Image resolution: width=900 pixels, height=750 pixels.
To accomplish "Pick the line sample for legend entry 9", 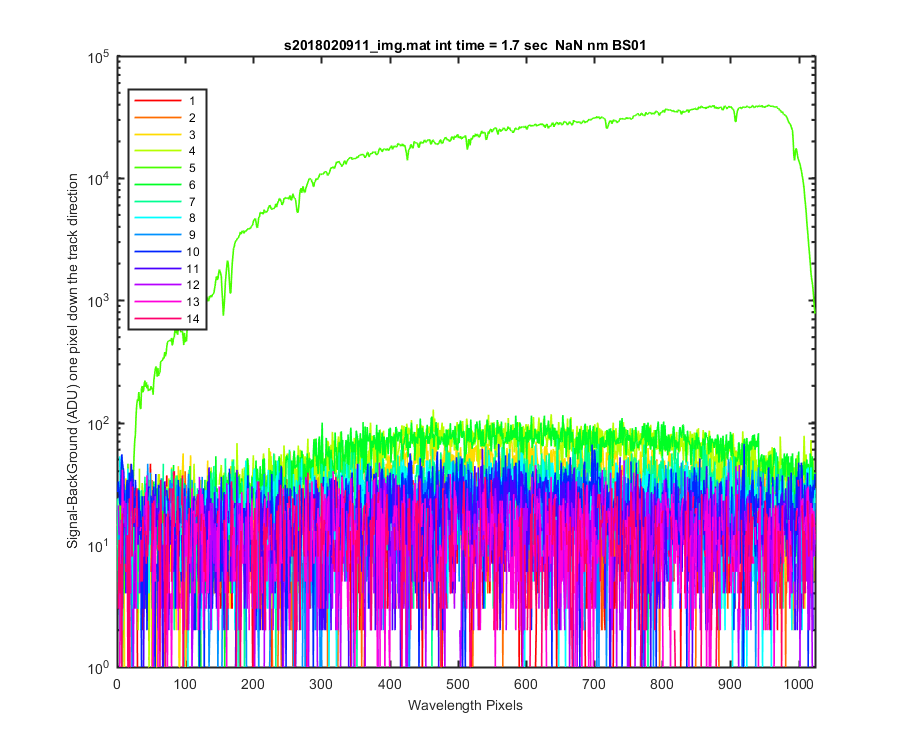I will tap(158, 235).
